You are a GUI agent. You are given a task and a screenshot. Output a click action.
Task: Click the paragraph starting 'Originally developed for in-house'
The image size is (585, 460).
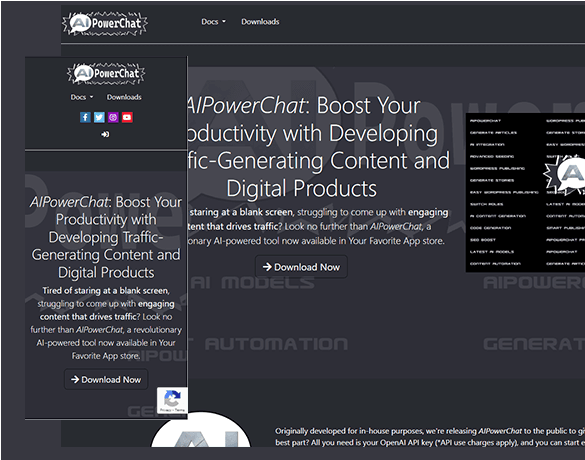pos(430,437)
